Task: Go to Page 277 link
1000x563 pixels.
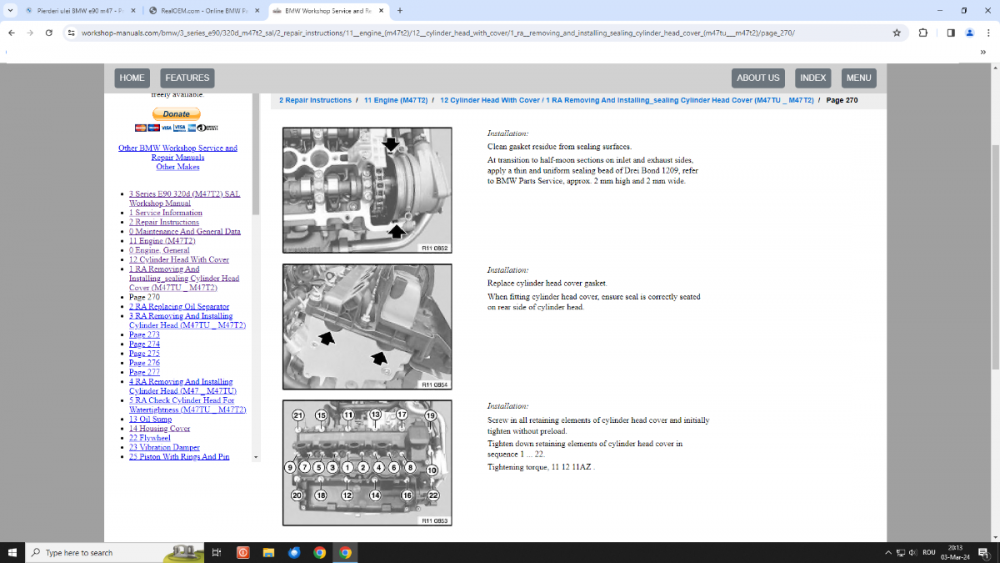Action: click(144, 372)
